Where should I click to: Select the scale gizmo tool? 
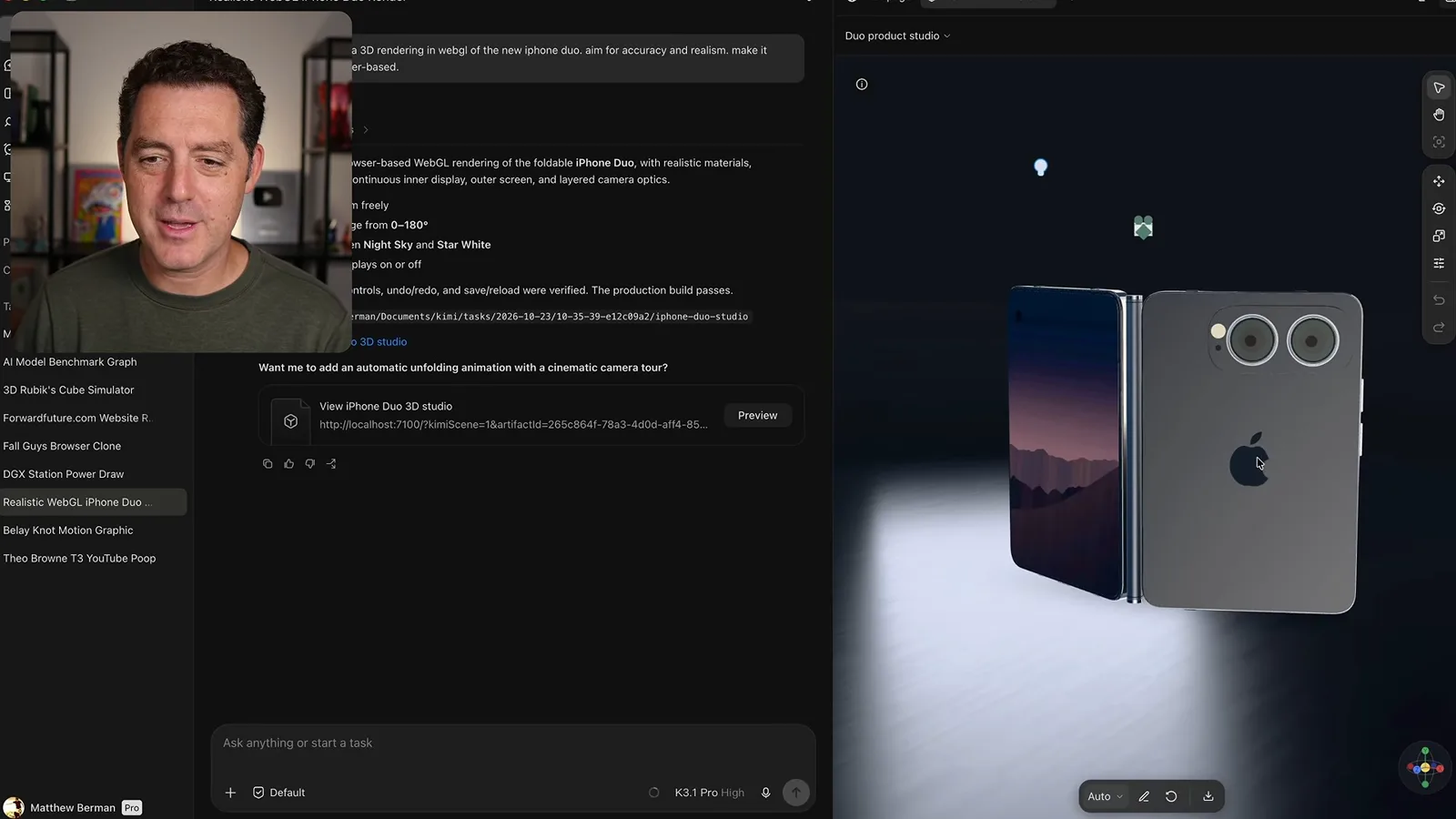pos(1439,236)
